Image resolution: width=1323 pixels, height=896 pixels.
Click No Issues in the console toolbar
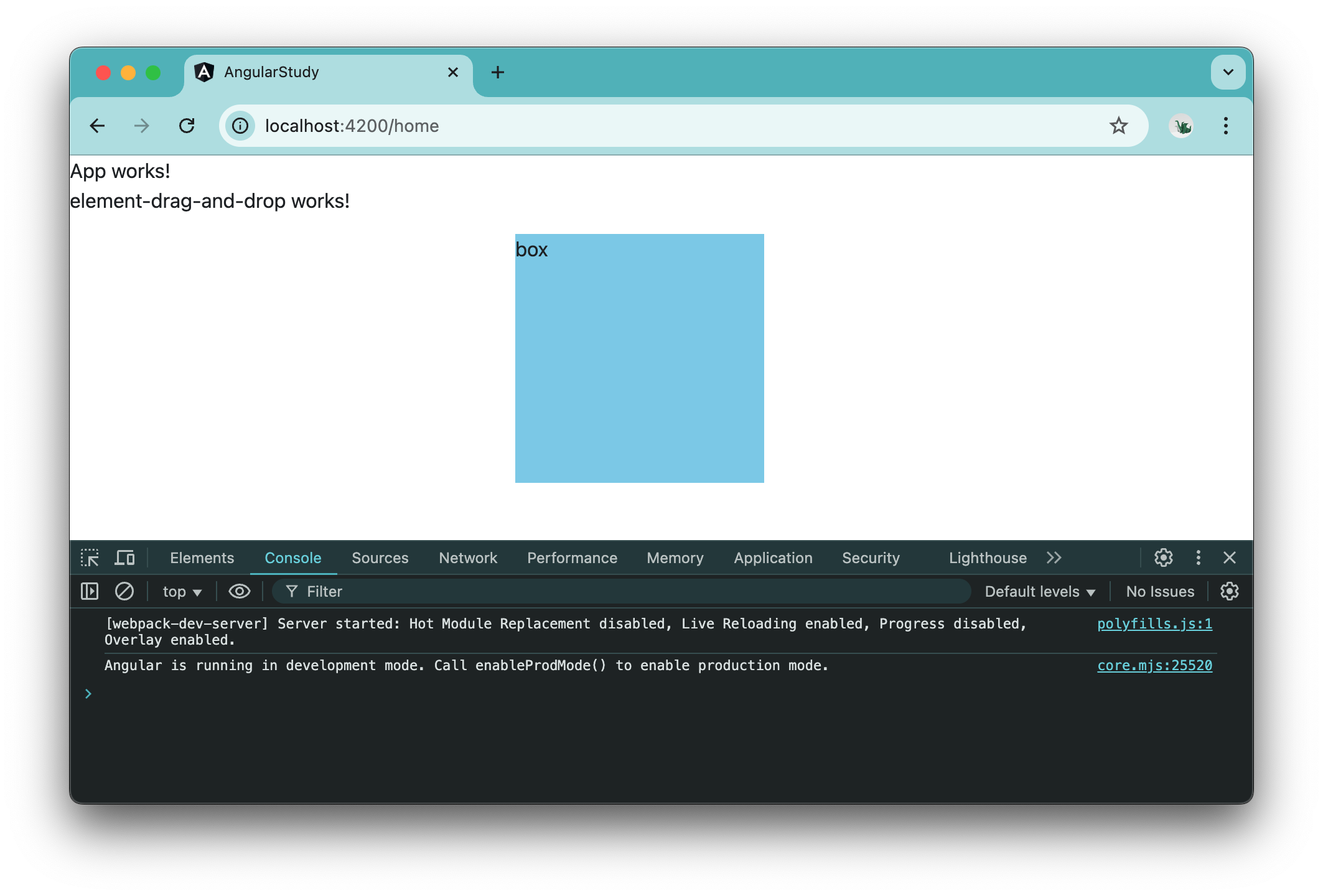pyautogui.click(x=1159, y=591)
